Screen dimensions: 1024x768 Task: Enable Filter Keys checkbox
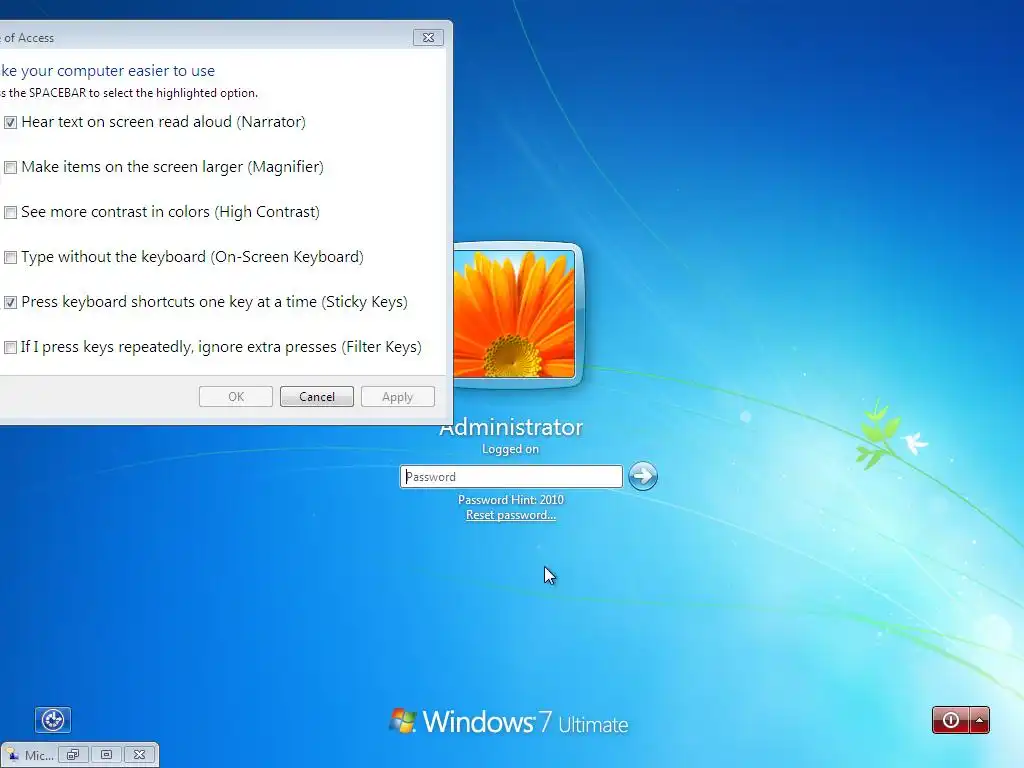click(10, 347)
